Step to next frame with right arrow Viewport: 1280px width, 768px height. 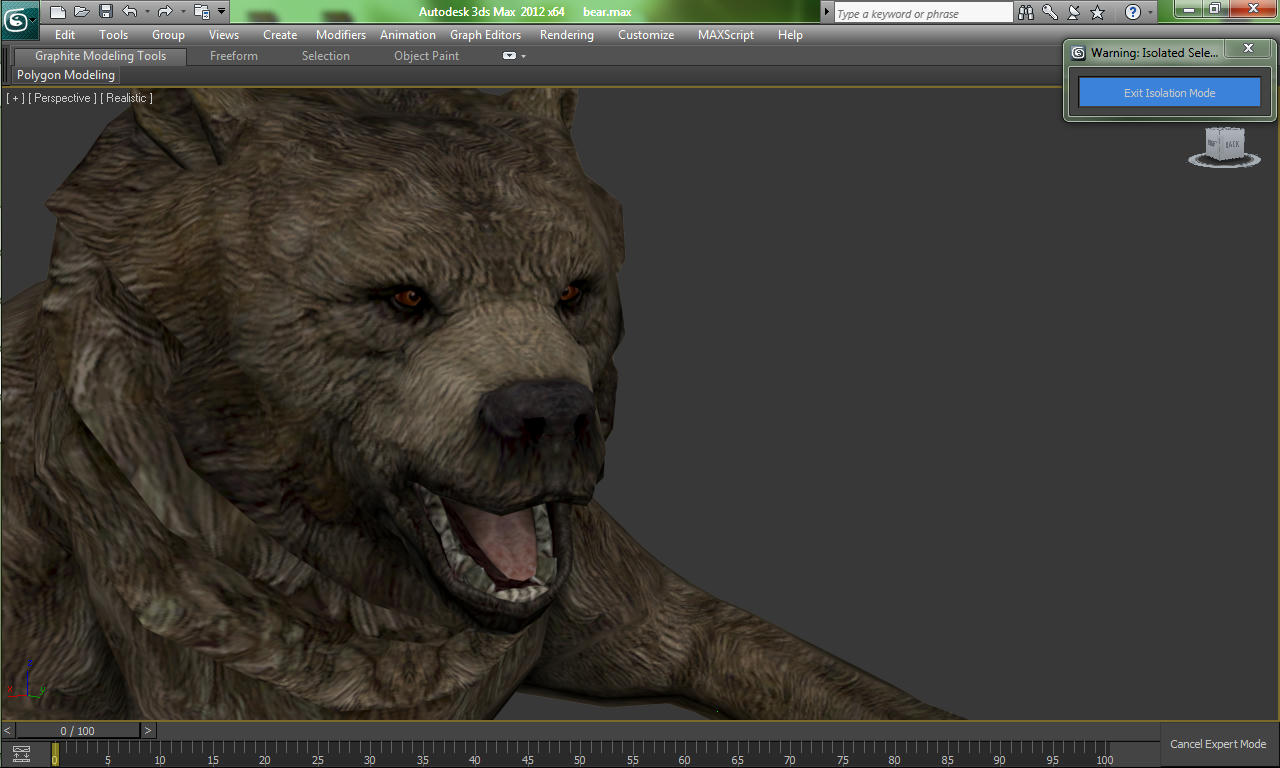coord(148,731)
